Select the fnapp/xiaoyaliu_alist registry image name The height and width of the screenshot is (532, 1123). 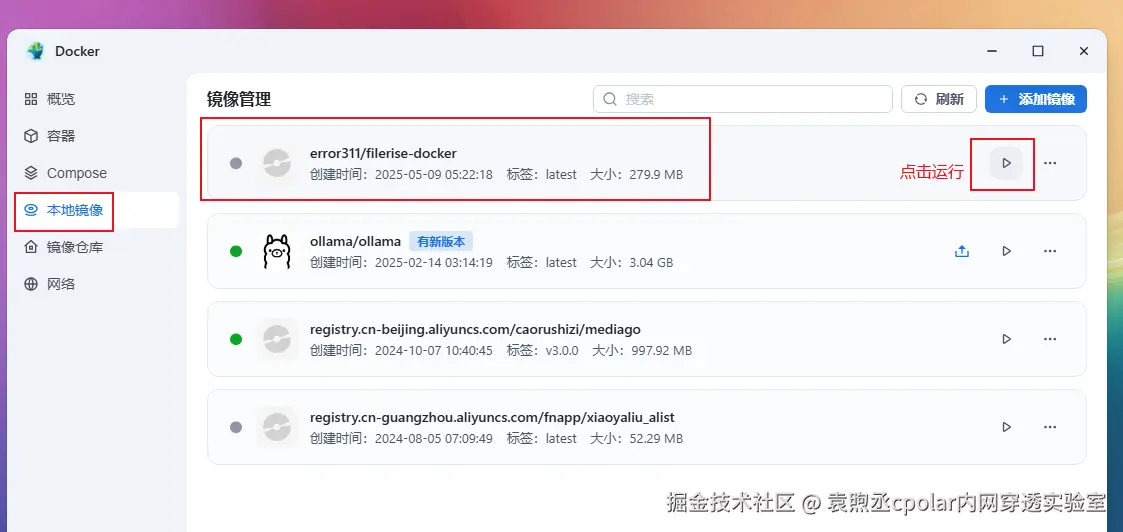tap(492, 417)
